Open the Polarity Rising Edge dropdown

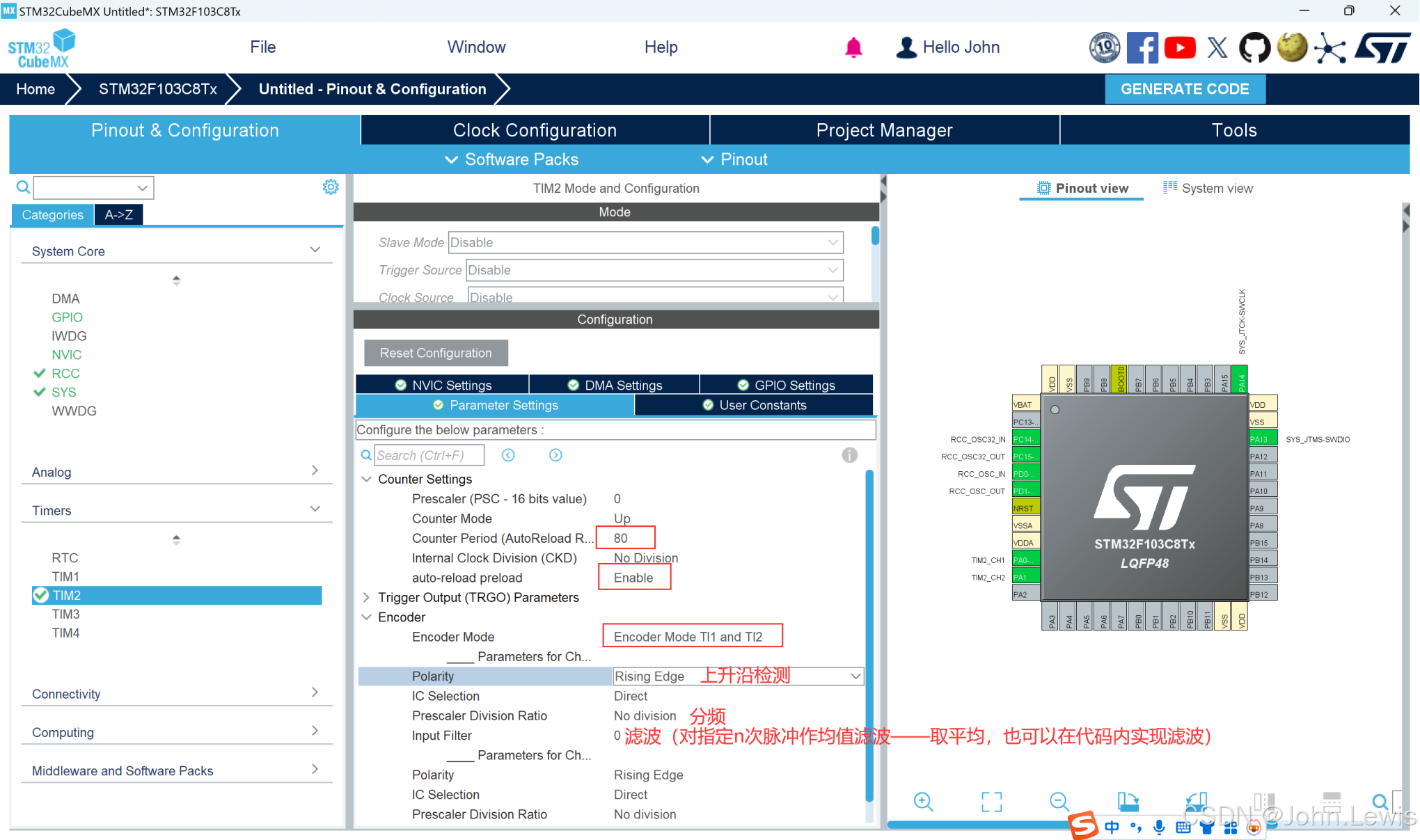(x=855, y=676)
